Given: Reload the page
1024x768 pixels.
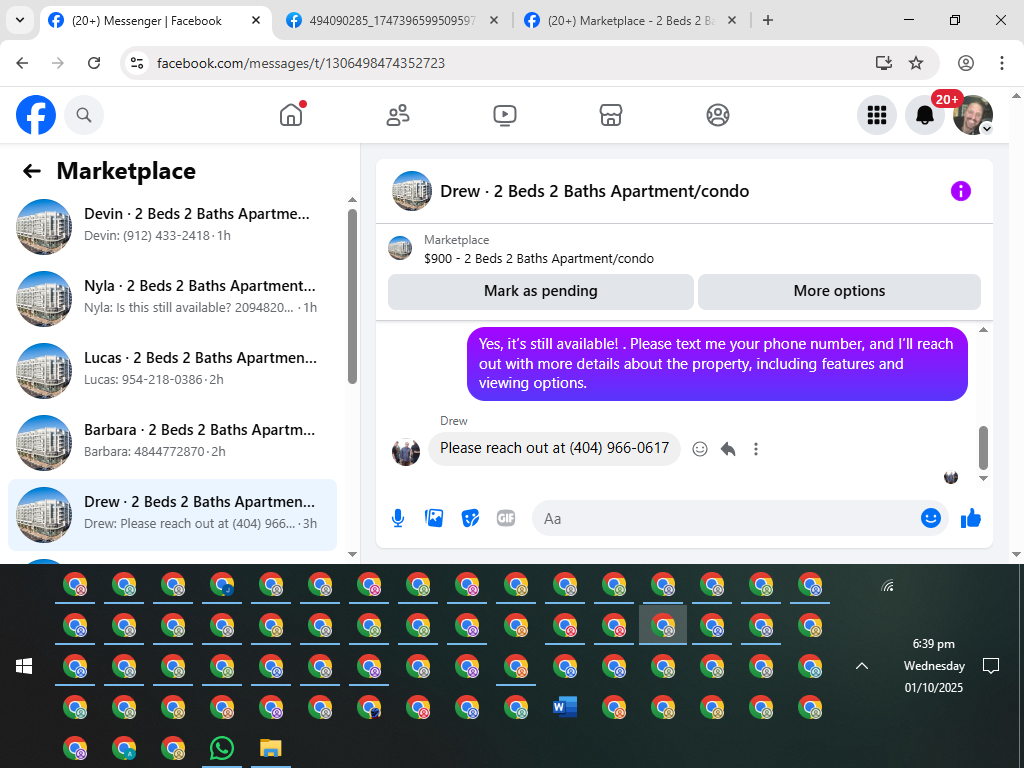Looking at the screenshot, I should click(94, 63).
